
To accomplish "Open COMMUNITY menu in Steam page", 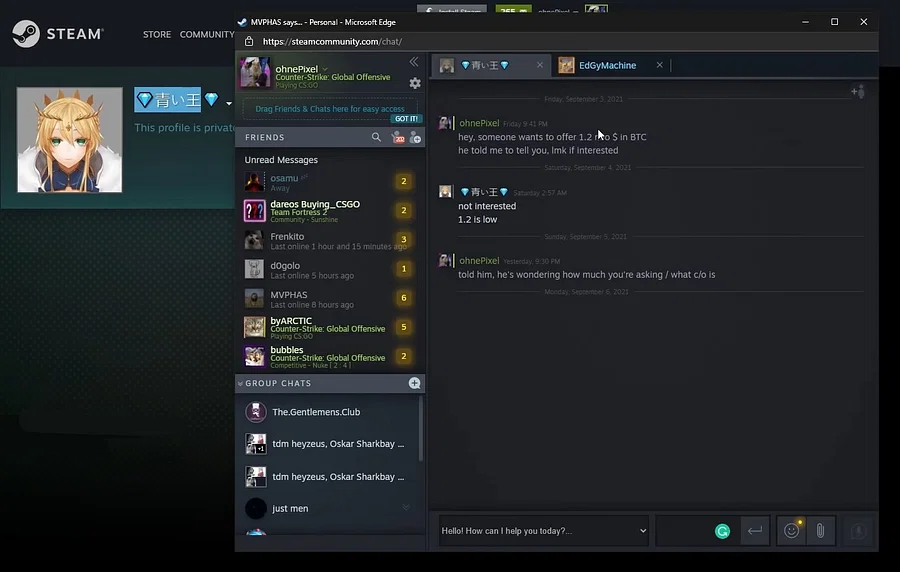I will (207, 34).
